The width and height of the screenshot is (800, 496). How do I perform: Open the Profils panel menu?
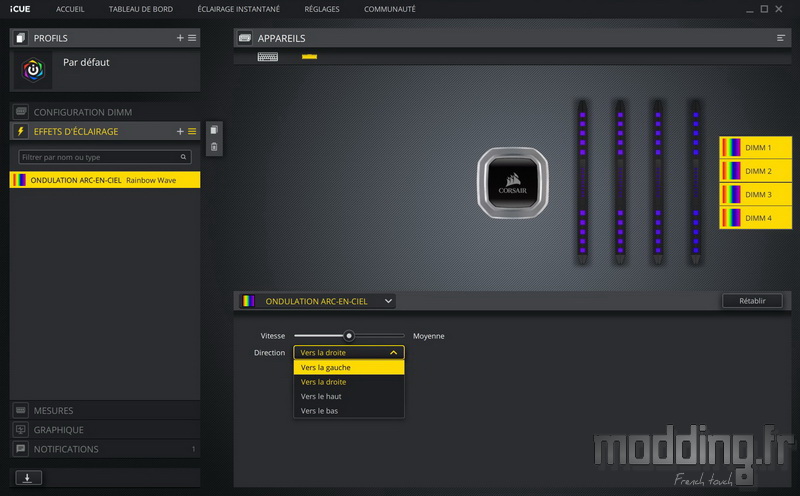[192, 38]
